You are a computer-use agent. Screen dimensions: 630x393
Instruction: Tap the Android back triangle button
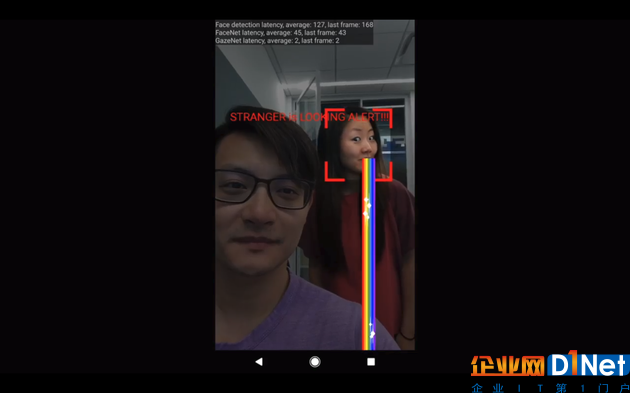[259, 362]
